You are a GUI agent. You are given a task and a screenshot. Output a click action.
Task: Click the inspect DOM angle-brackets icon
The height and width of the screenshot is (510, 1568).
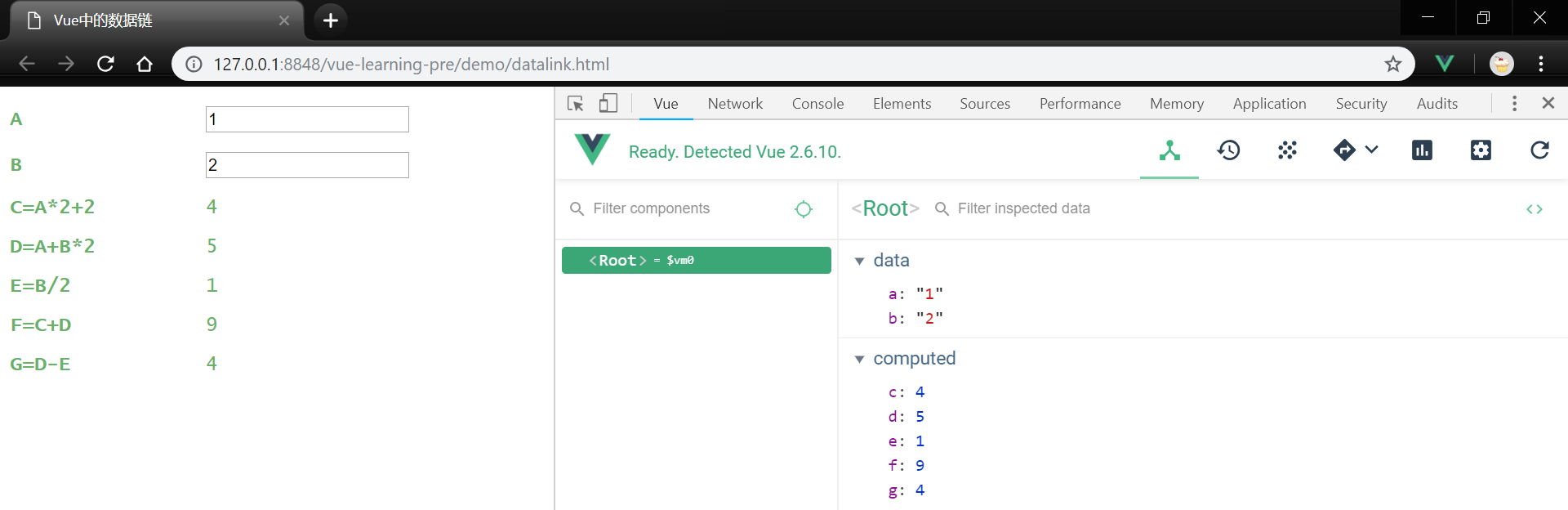click(1534, 209)
